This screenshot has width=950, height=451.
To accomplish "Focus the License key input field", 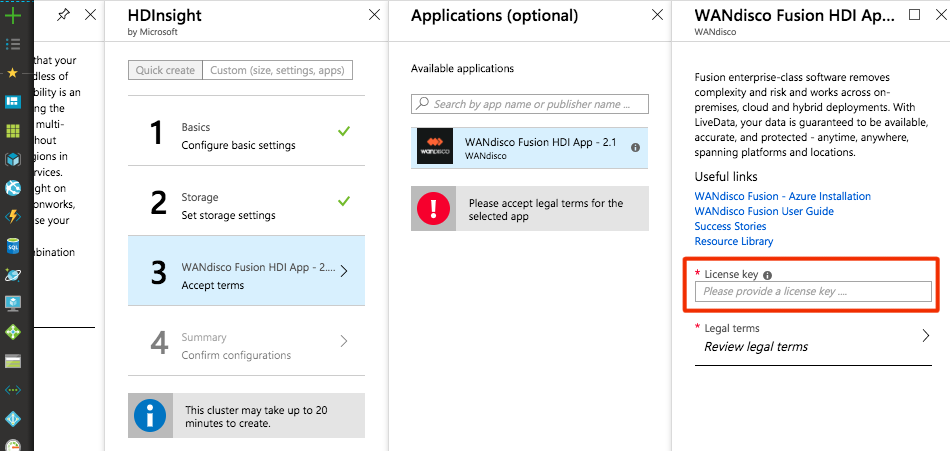I will [x=813, y=292].
